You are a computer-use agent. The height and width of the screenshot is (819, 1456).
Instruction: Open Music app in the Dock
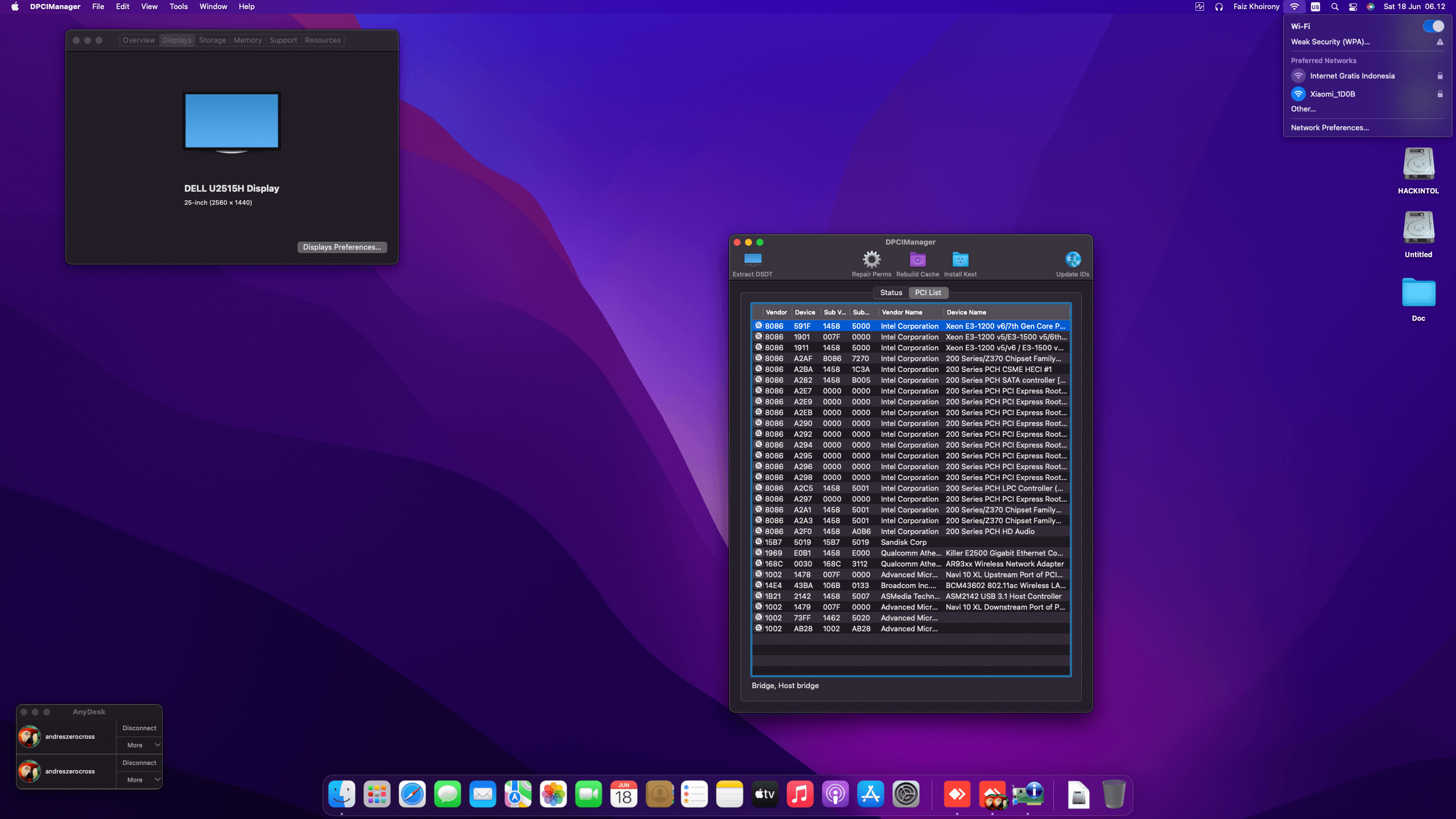[800, 794]
